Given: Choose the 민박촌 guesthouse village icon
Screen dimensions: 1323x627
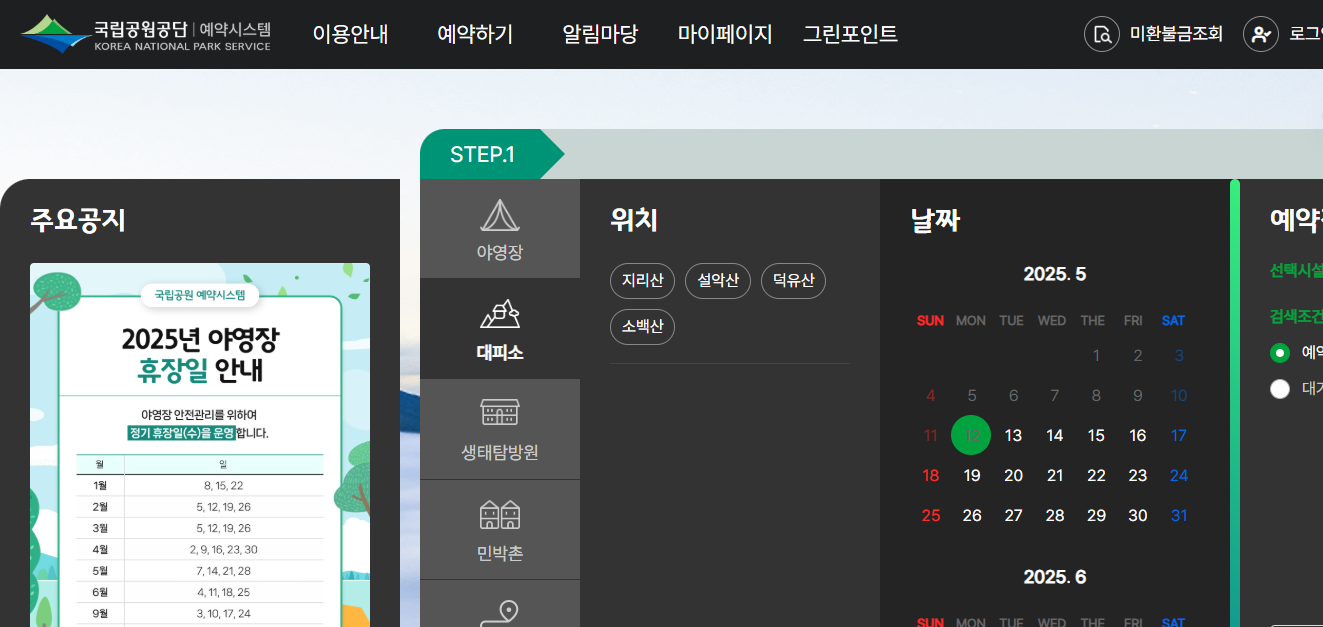Looking at the screenshot, I should tap(500, 528).
